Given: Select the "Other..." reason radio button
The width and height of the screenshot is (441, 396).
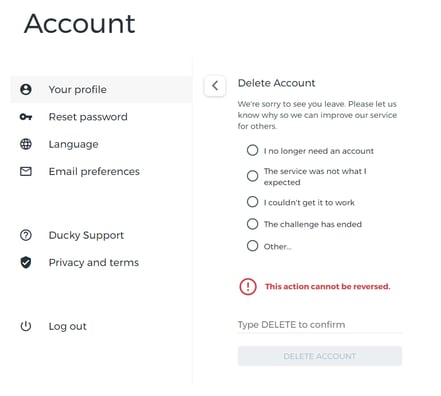Looking at the screenshot, I should pyautogui.click(x=252, y=246).
